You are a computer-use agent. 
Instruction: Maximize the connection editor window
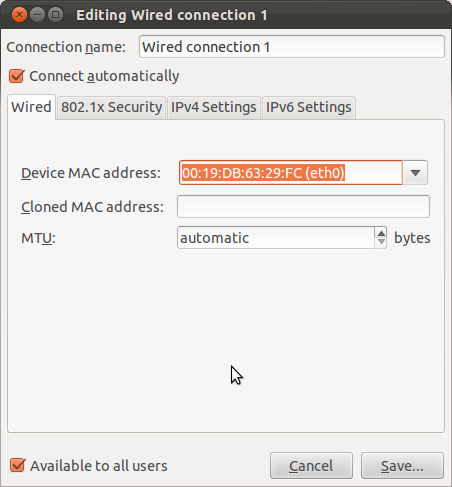click(55, 15)
